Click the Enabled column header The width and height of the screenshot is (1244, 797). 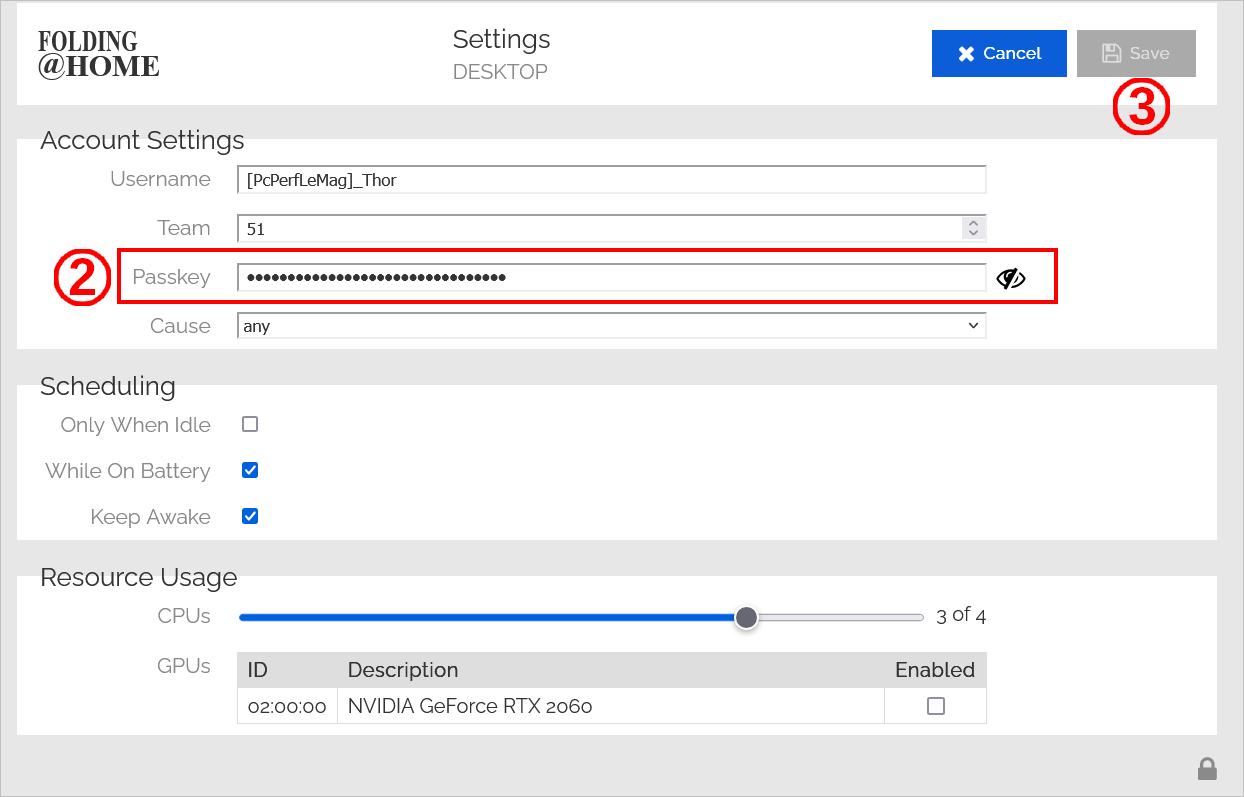tap(934, 670)
